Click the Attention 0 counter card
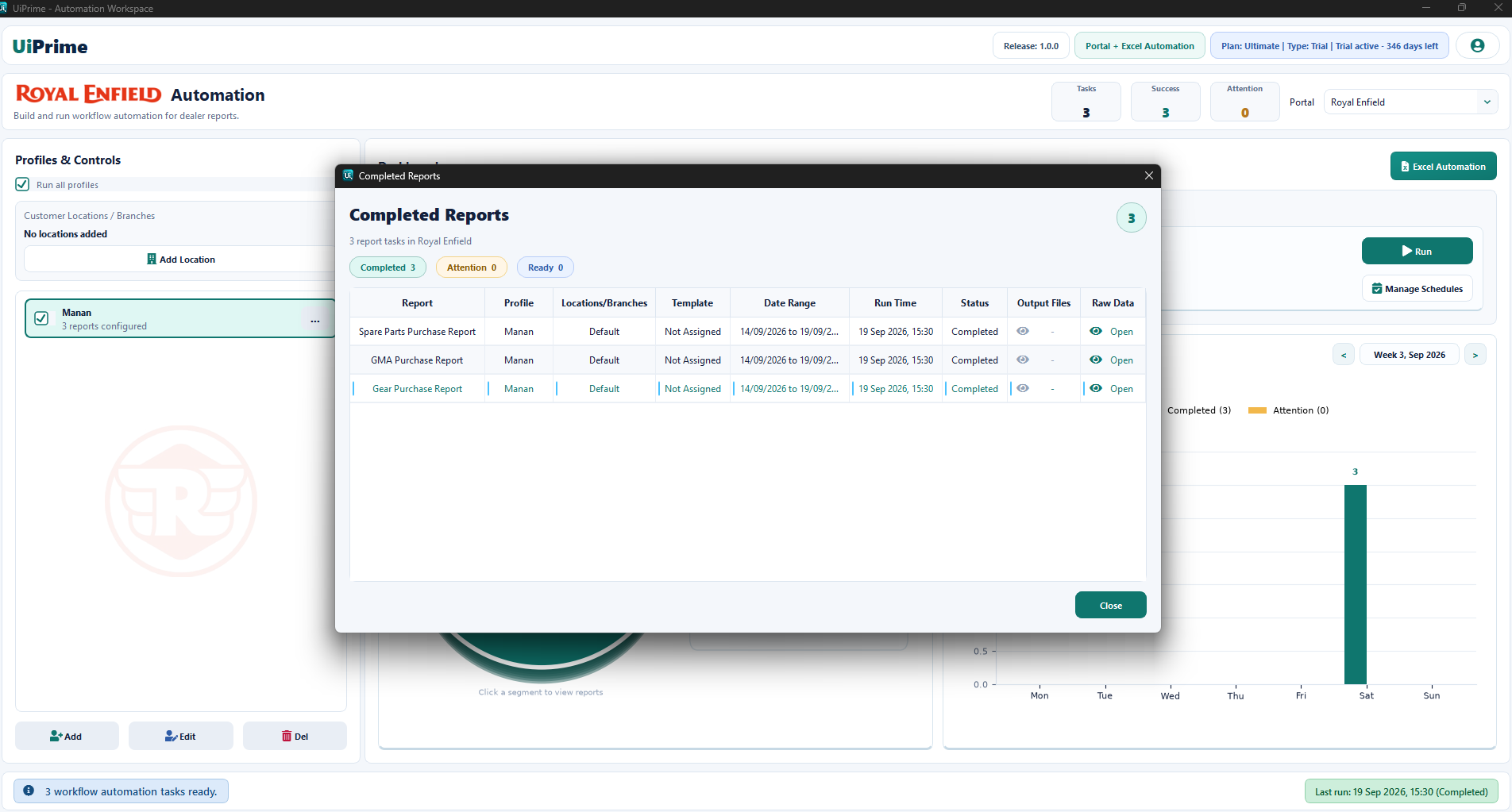 click(x=1244, y=102)
